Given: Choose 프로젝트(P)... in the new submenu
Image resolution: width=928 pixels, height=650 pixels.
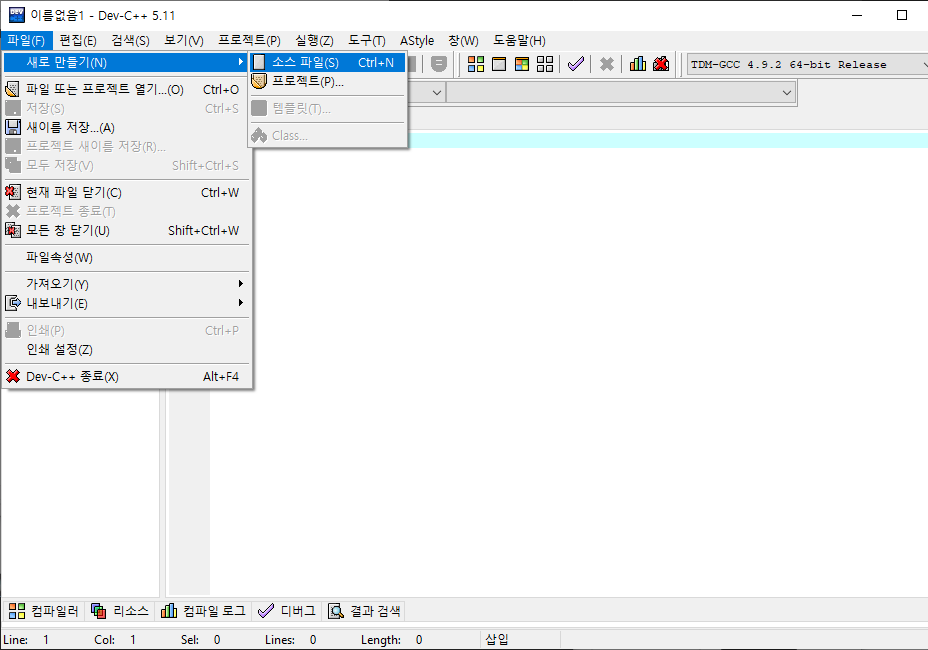Looking at the screenshot, I should point(328,81).
